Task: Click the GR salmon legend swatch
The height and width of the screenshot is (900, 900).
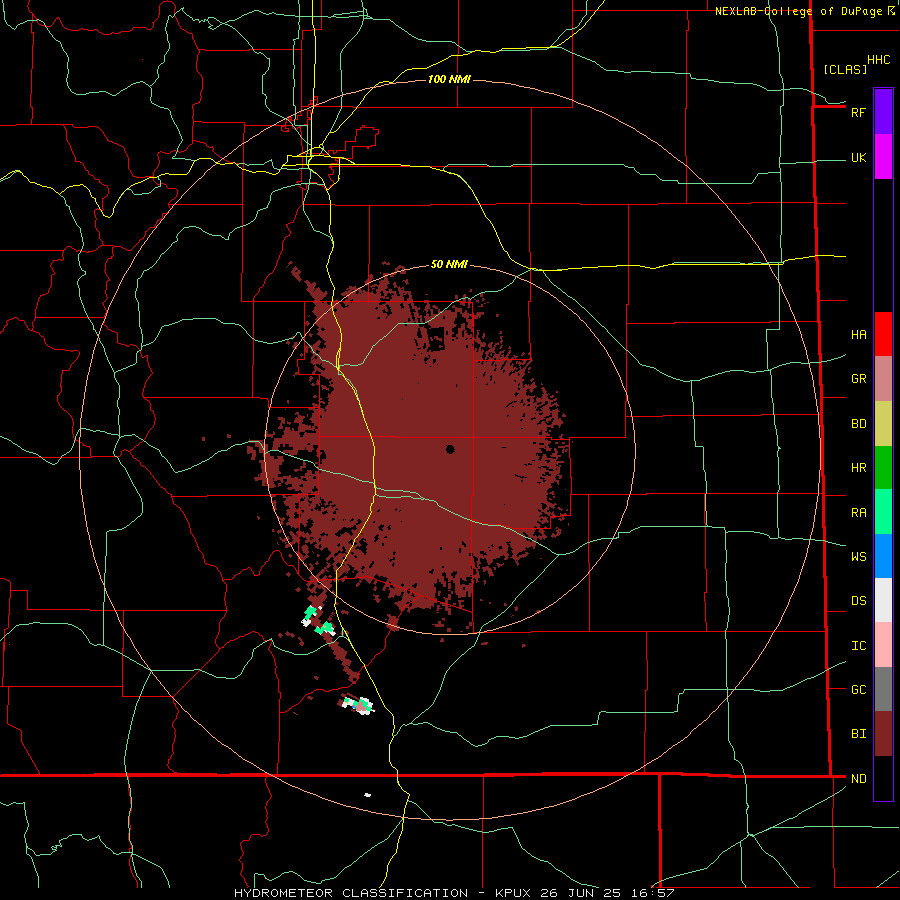Action: click(883, 379)
